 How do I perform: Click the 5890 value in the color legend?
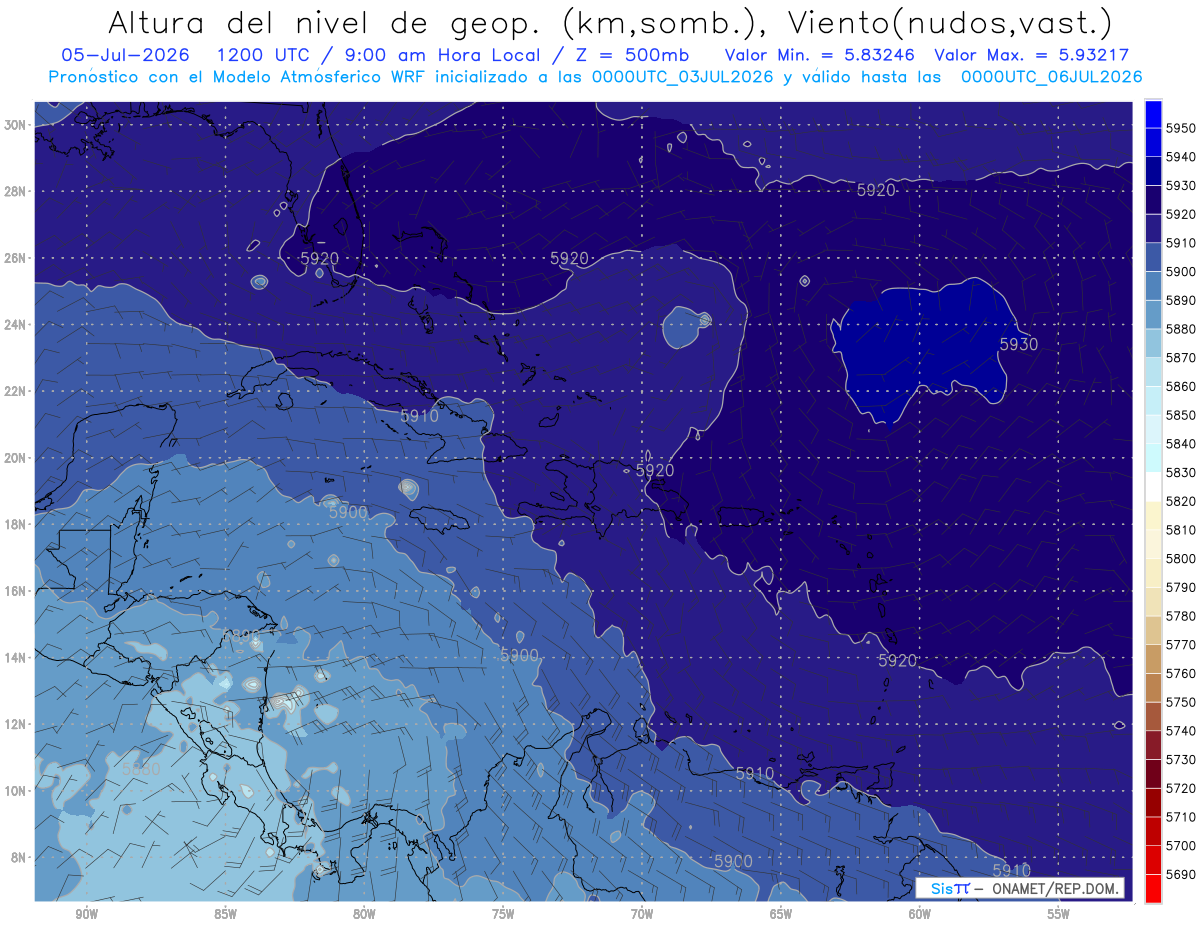(x=1180, y=300)
